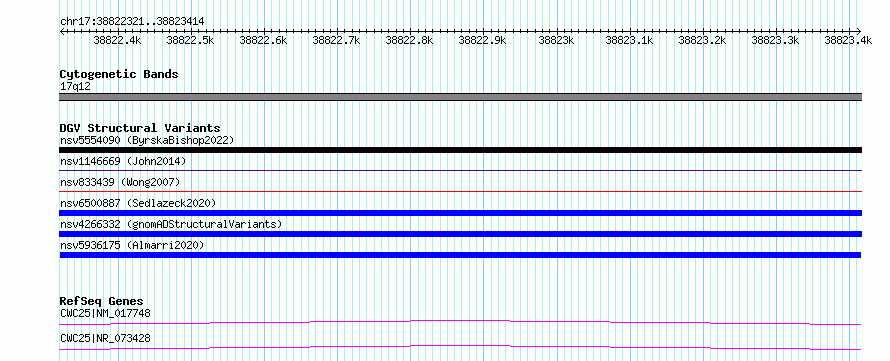Click the 38822.4k ruler tick label
The image size is (890, 361).
pos(117,40)
